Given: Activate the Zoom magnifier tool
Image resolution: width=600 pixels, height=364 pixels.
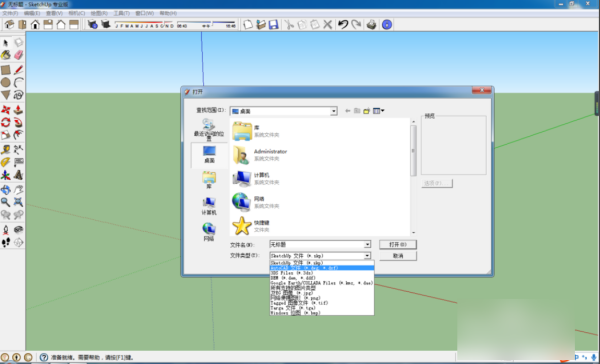Looking at the screenshot, I should (x=6, y=202).
